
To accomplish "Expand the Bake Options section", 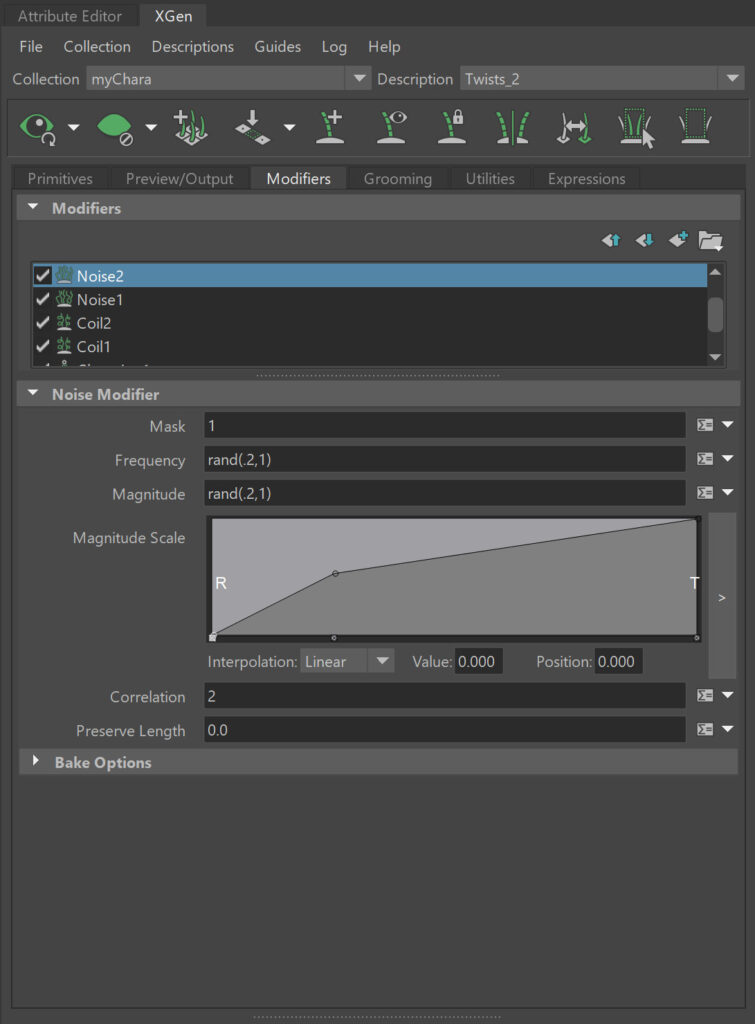I will pyautogui.click(x=36, y=762).
